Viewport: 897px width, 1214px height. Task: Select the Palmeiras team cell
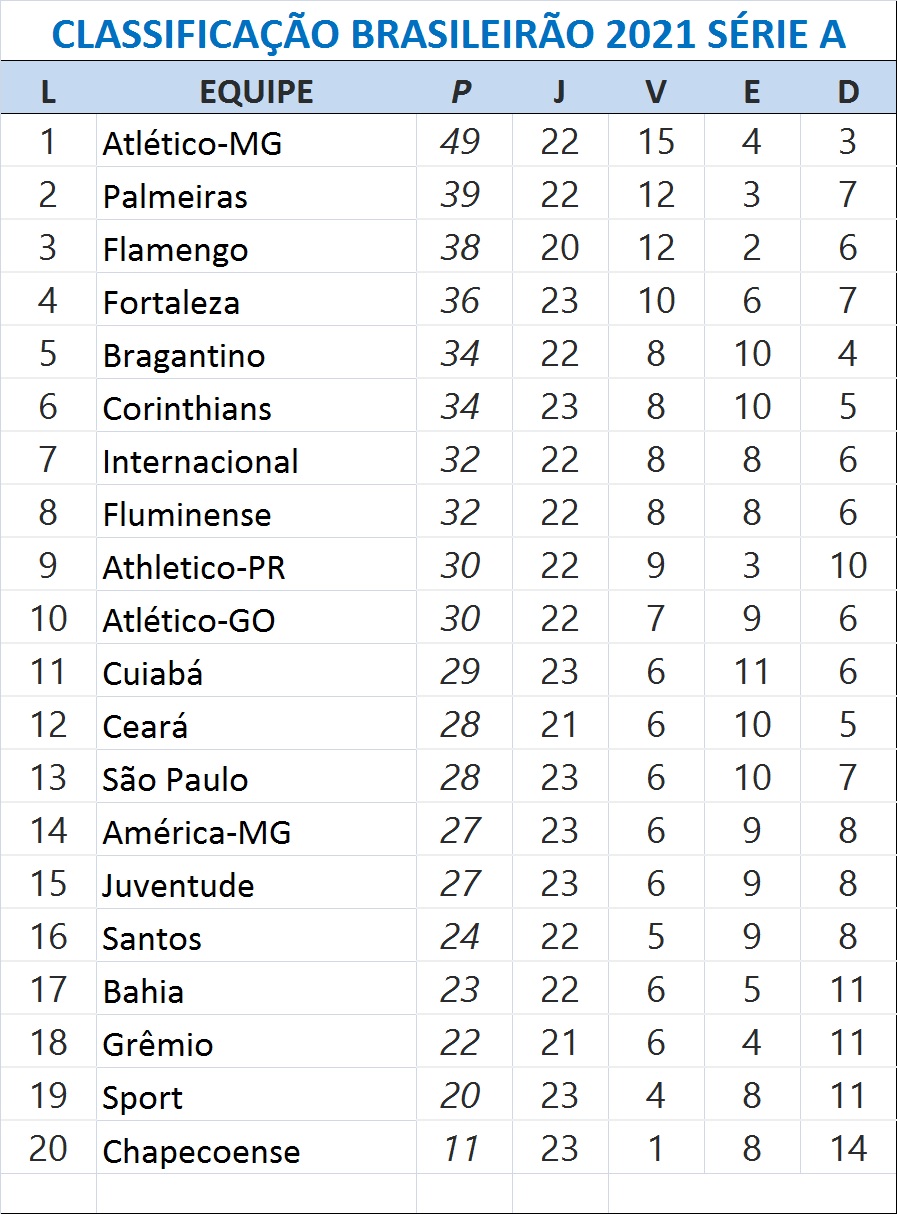coord(175,197)
